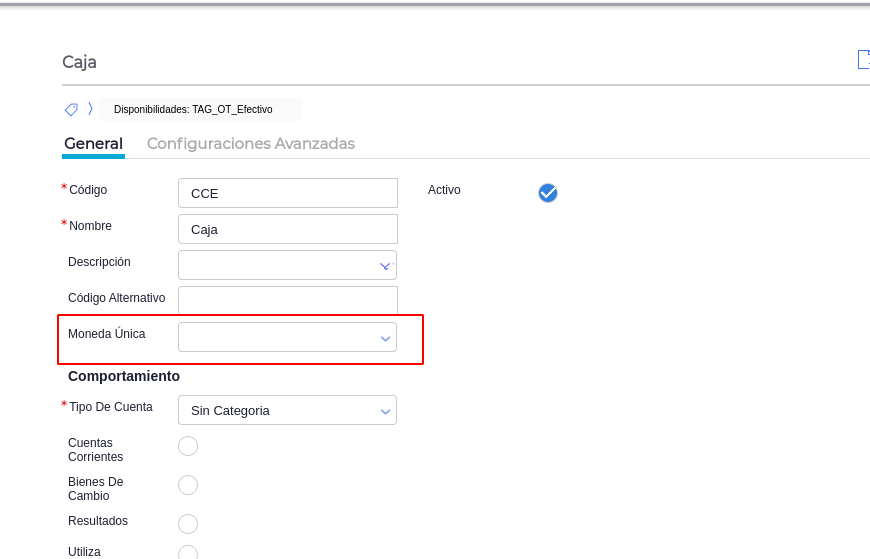Open the Configuraciones Avanzadas tab
The width and height of the screenshot is (870, 559).
tap(251, 144)
